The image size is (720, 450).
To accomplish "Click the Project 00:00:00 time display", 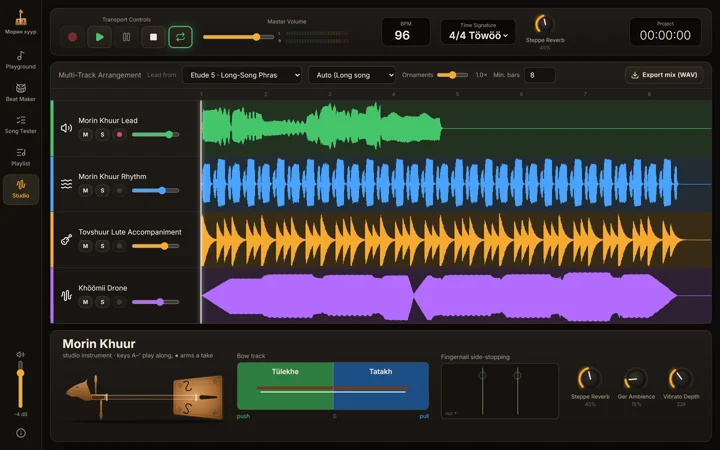I will point(665,32).
